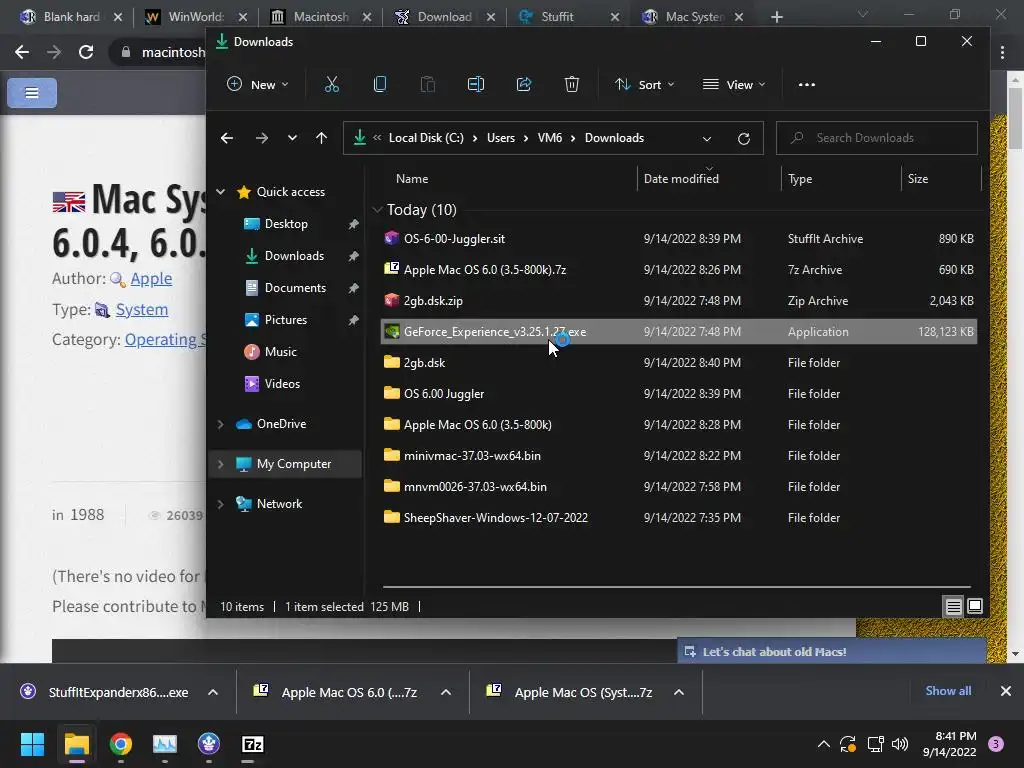The width and height of the screenshot is (1024, 768).
Task: Click the volume speaker tray icon
Action: point(900,744)
